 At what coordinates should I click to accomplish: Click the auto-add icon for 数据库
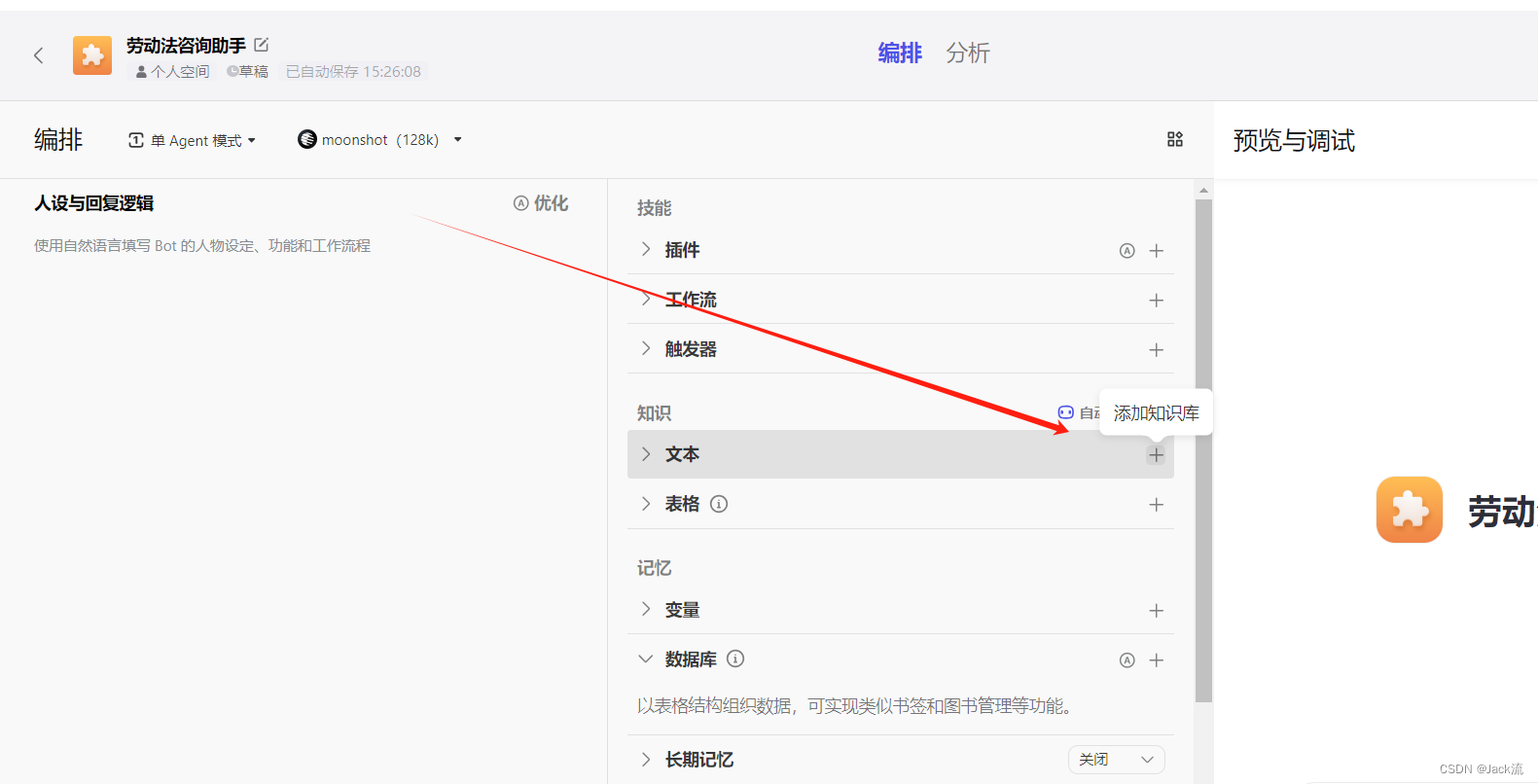[1127, 660]
